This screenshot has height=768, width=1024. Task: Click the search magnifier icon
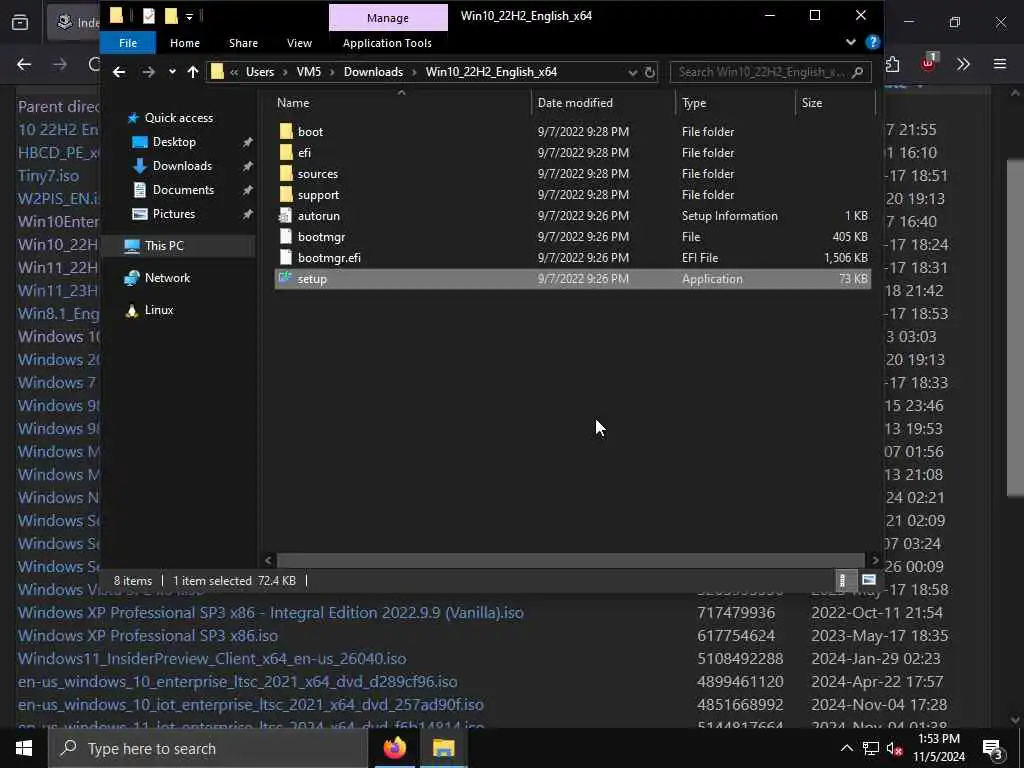(x=858, y=72)
